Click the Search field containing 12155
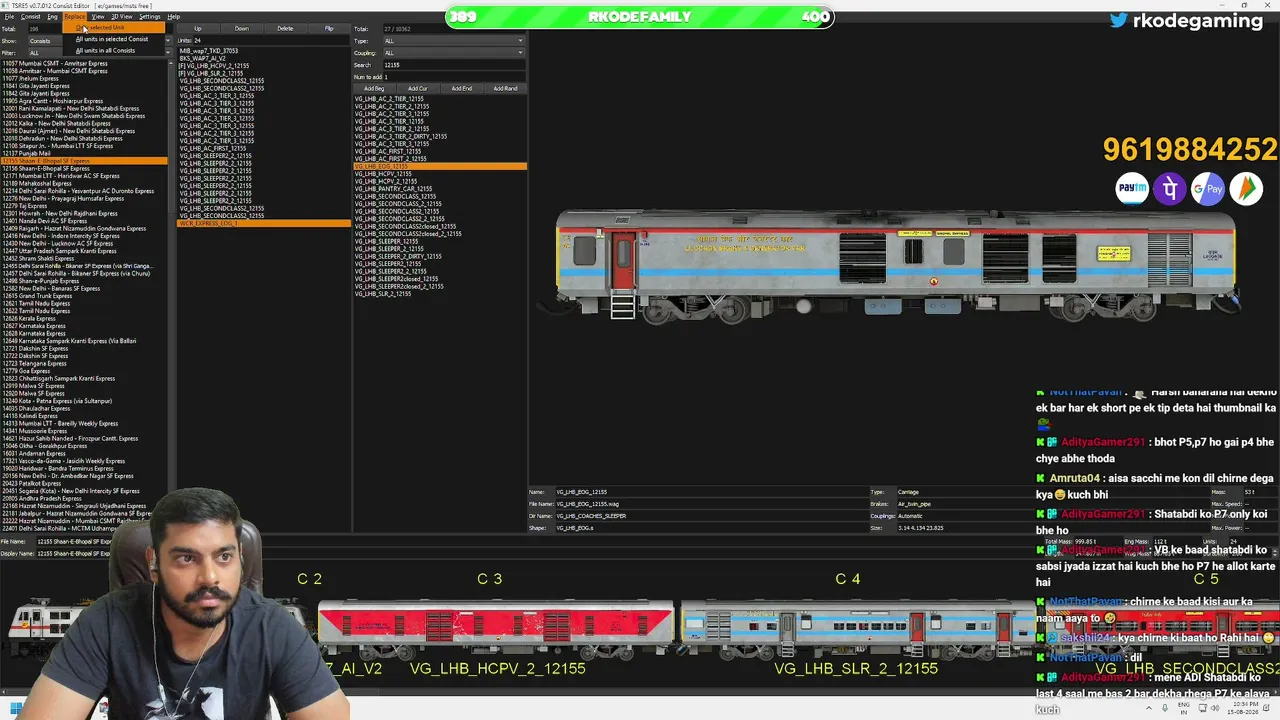This screenshot has width=1280, height=720. (x=454, y=65)
